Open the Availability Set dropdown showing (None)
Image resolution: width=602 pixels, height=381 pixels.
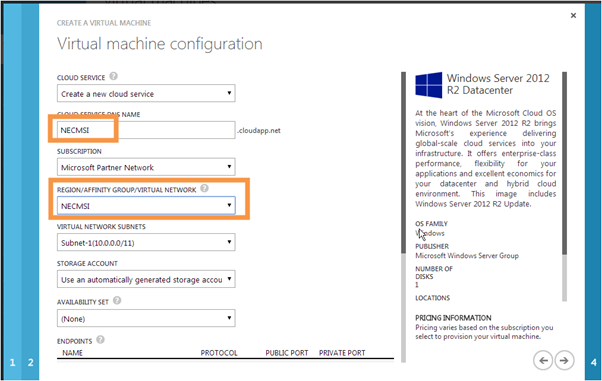click(146, 318)
